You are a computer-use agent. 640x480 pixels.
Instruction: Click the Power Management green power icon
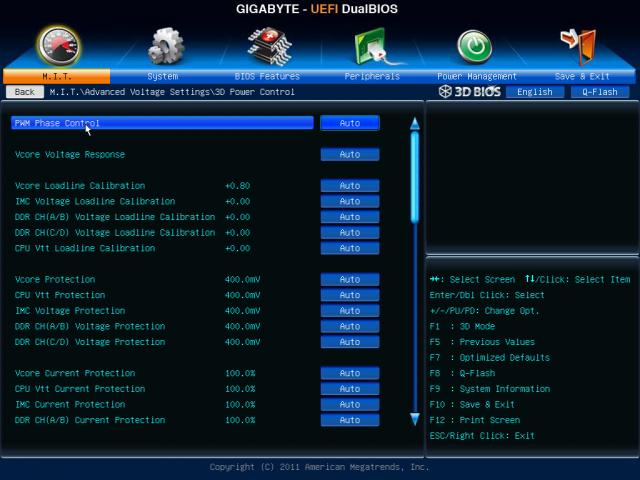point(474,47)
